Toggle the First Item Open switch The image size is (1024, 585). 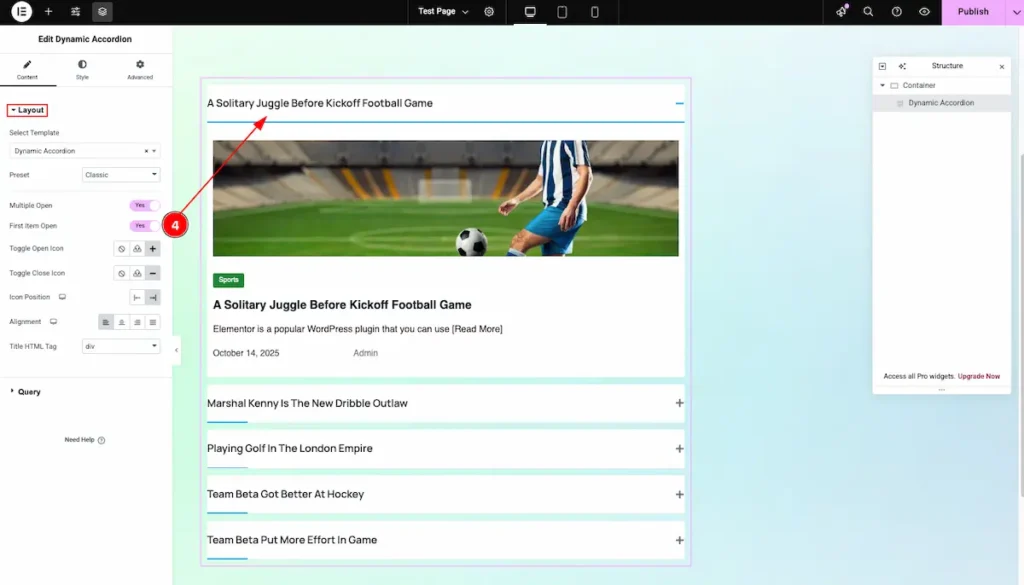tap(144, 226)
